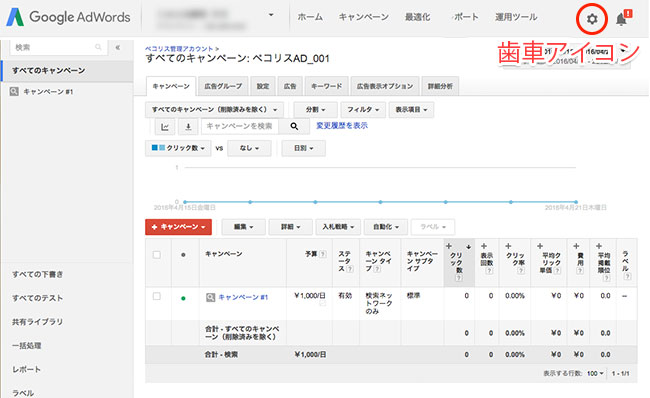This screenshot has width=650, height=398.
Task: Click the sort arrow in クリック数 header
Action: click(468, 247)
